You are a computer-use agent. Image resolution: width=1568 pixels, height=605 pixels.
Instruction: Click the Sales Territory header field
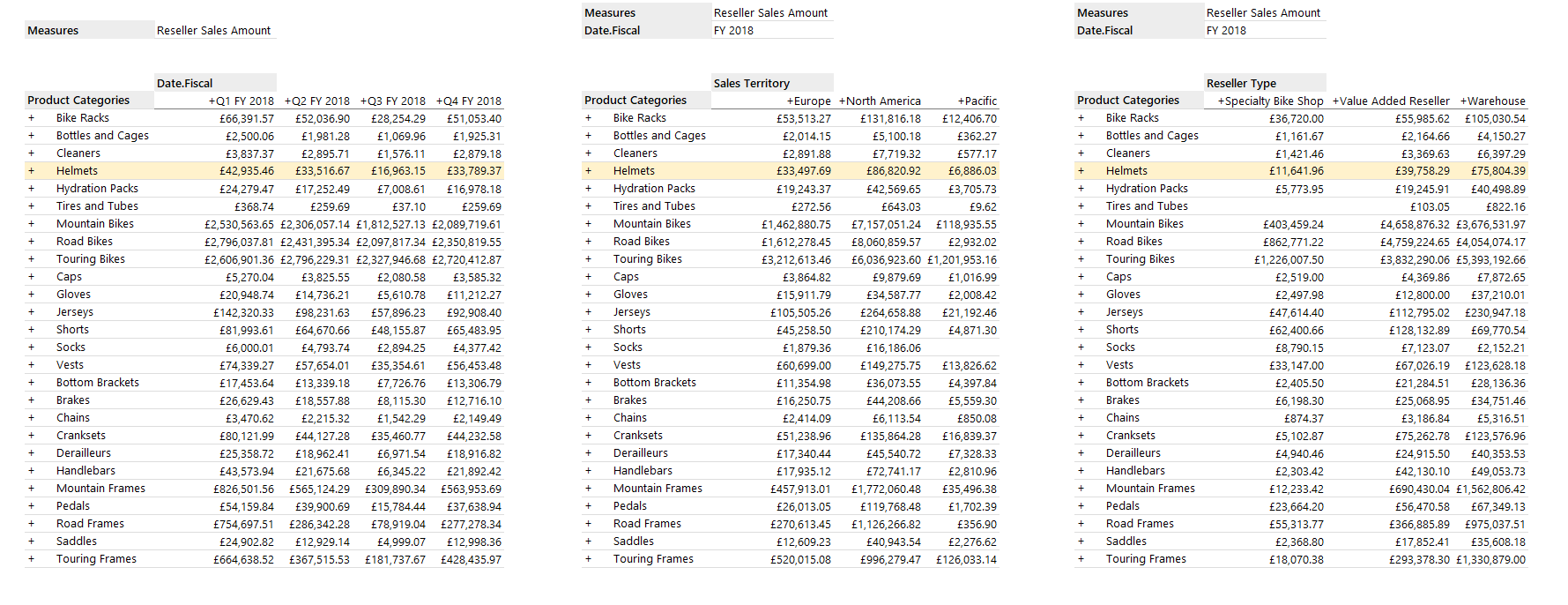[x=752, y=84]
